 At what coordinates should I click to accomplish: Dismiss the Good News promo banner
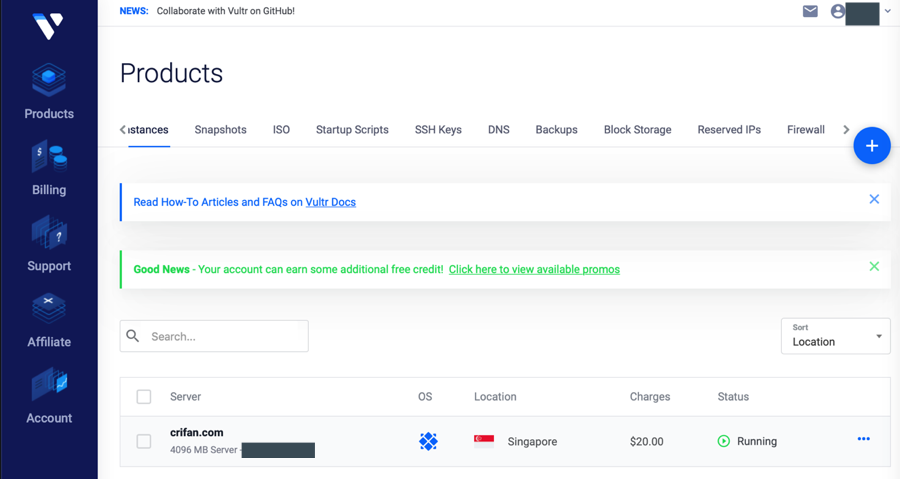(874, 267)
